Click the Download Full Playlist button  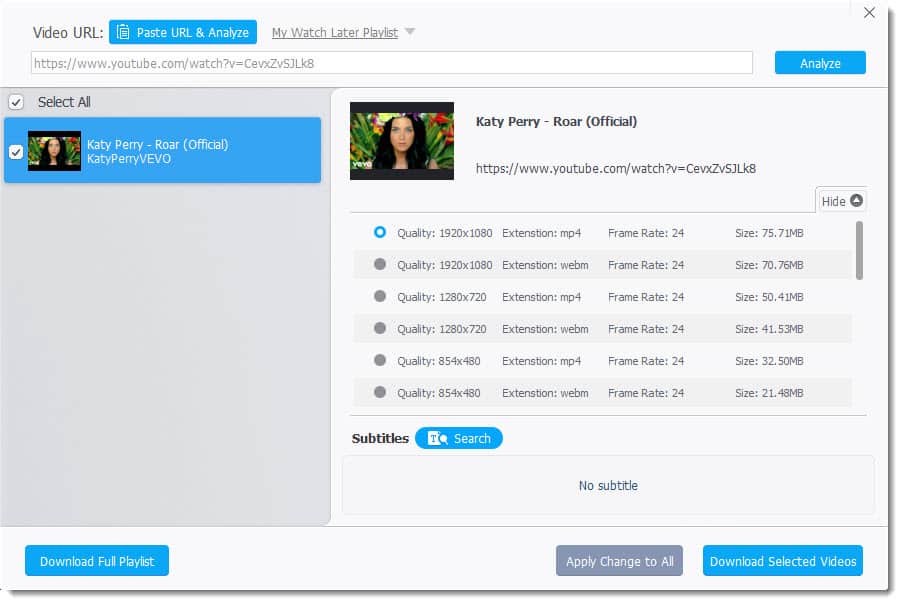pyautogui.click(x=97, y=561)
